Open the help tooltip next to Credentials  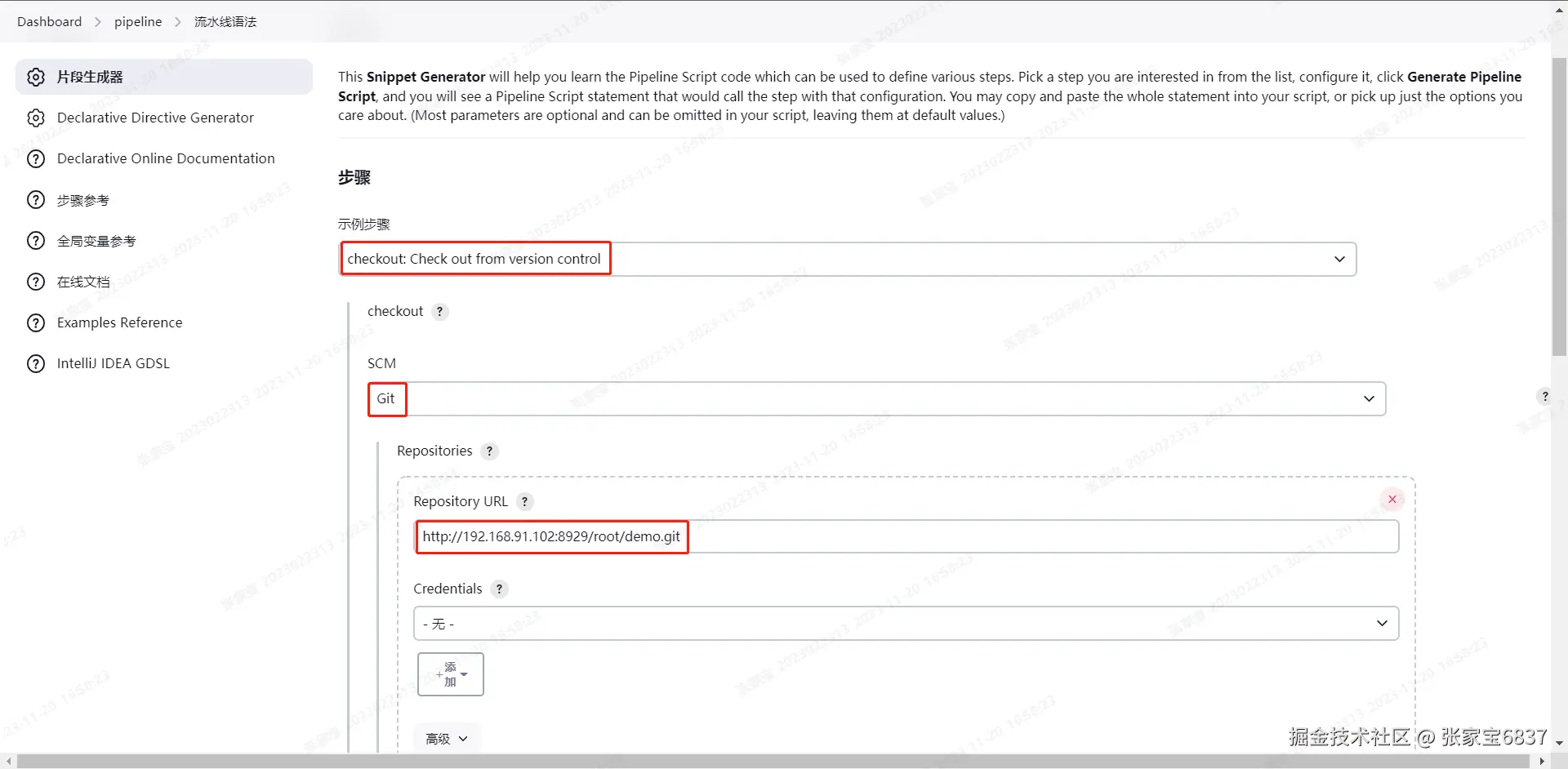(499, 589)
